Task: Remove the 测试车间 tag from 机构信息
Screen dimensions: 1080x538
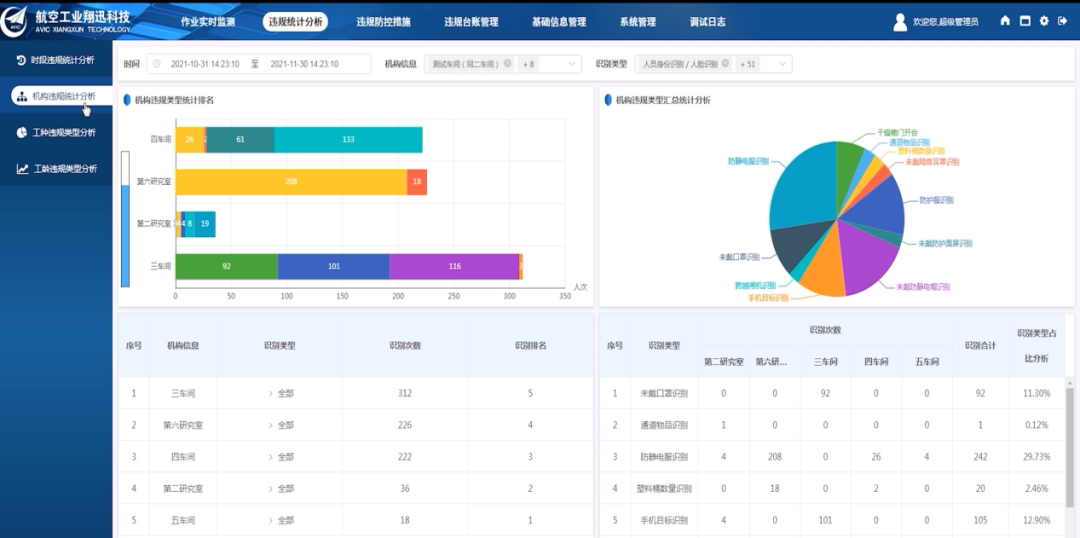Action: point(507,64)
